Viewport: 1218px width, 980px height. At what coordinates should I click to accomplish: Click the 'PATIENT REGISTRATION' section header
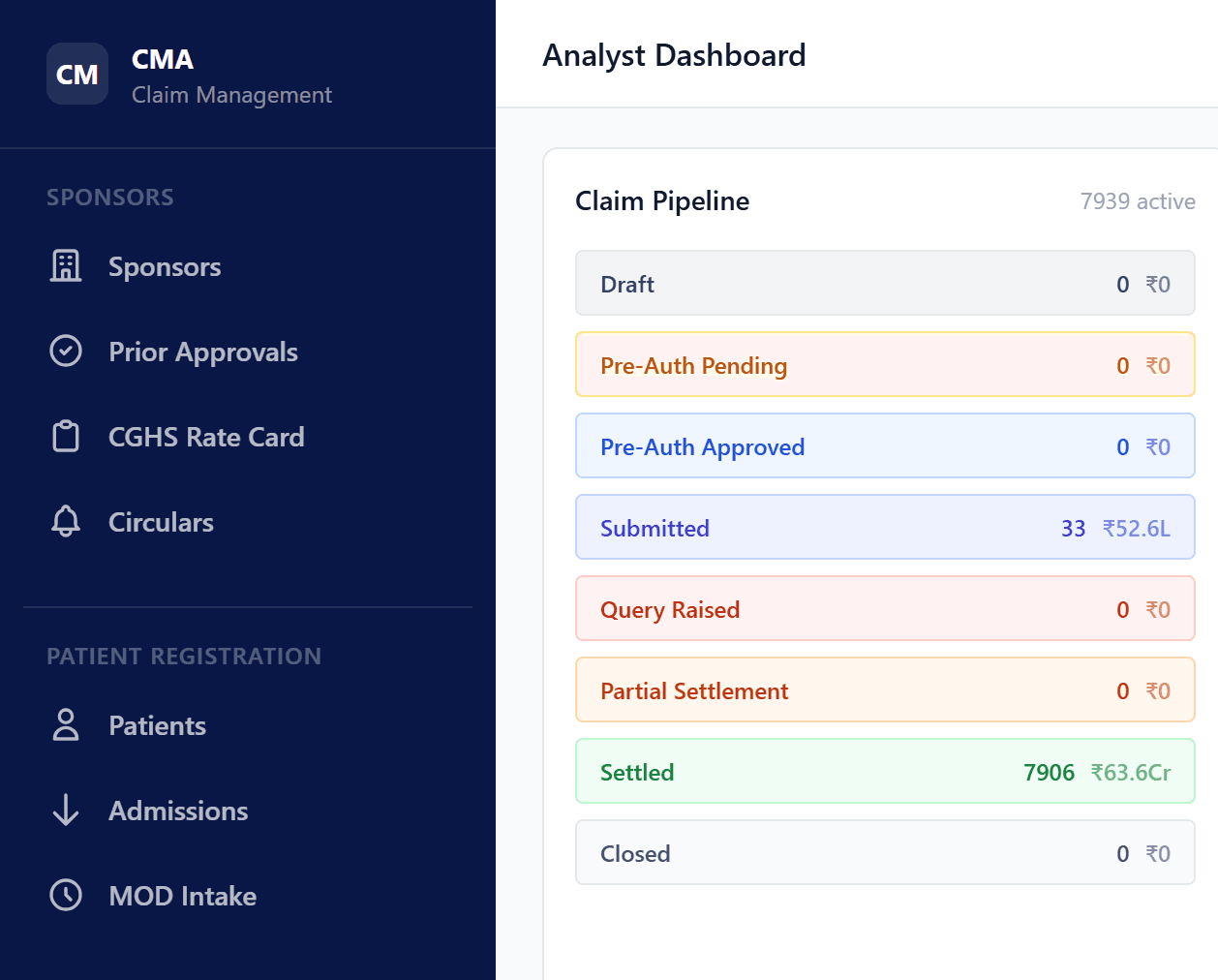click(x=184, y=657)
